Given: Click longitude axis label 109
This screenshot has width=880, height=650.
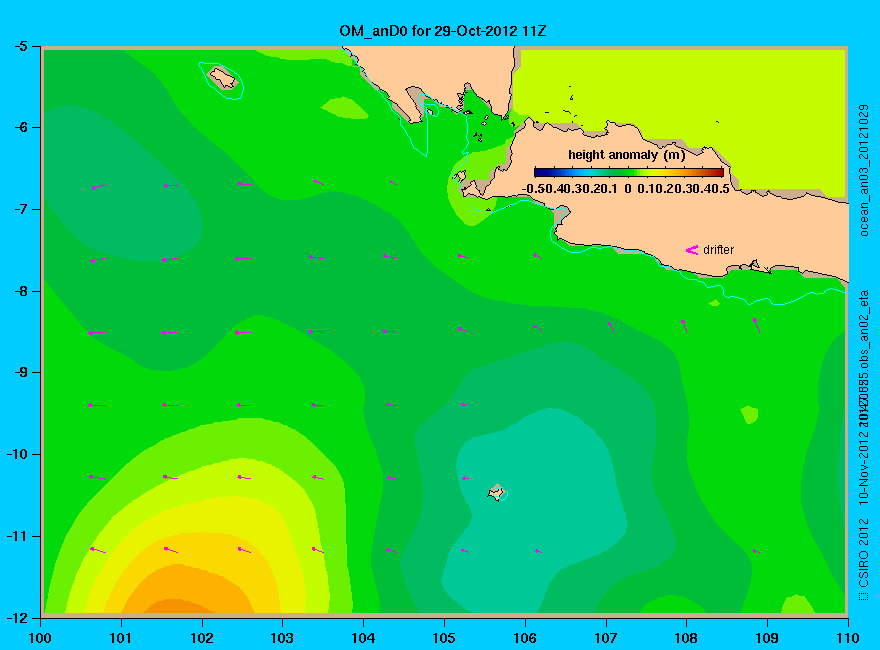Looking at the screenshot, I should coord(767,638).
